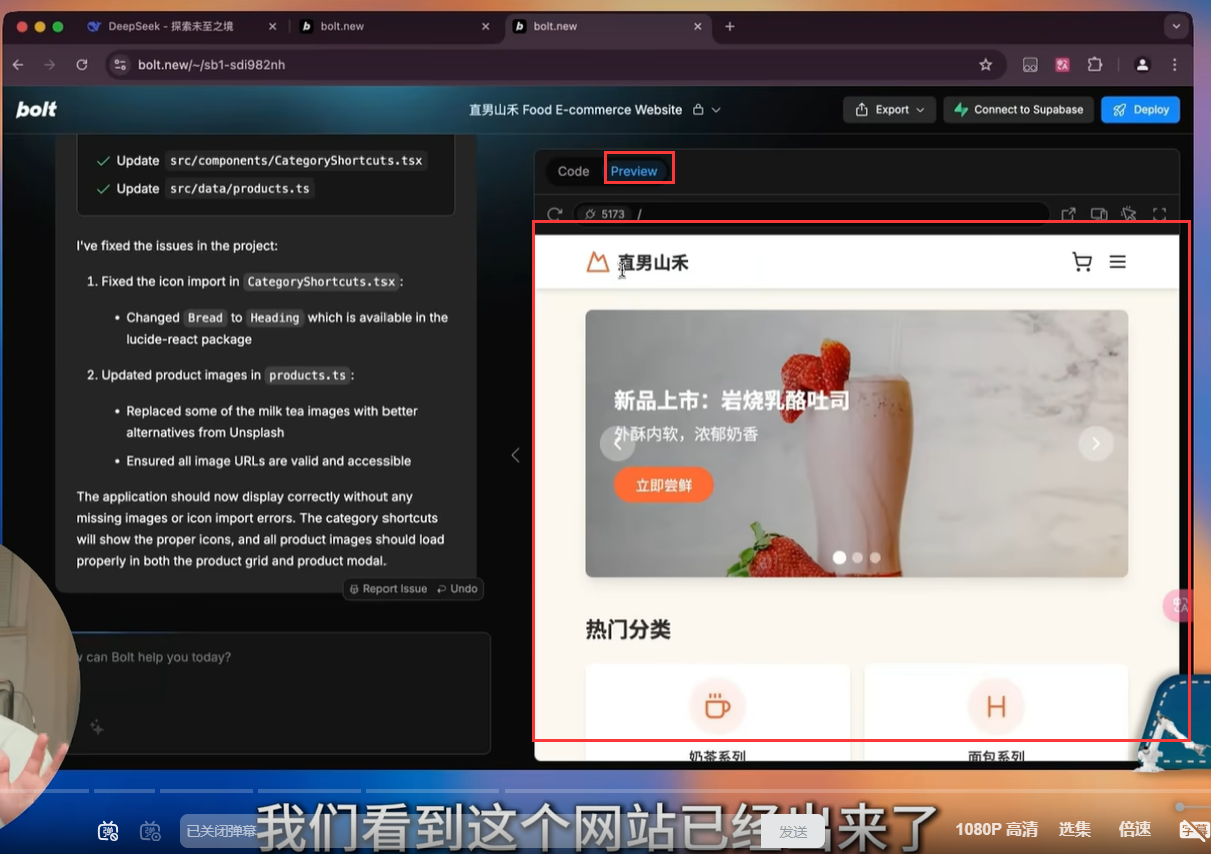Switch to the Code view
The width and height of the screenshot is (1211, 854).
tap(573, 171)
